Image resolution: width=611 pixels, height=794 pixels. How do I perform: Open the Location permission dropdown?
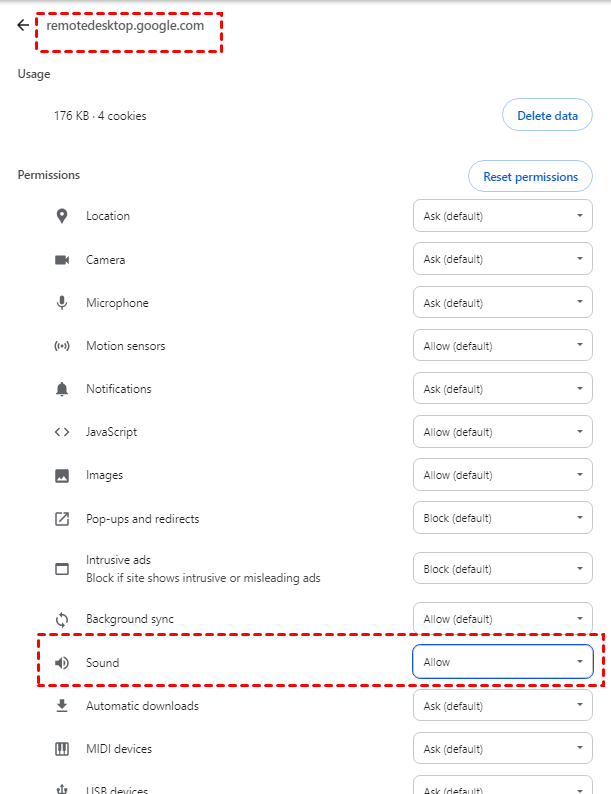502,216
